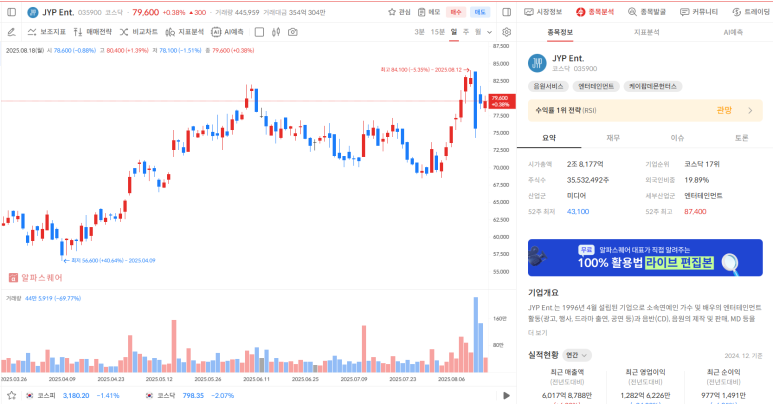Add JYP Ent. to 관심 favorites star
Image resolution: width=773 pixels, height=404 pixels.
392,12
